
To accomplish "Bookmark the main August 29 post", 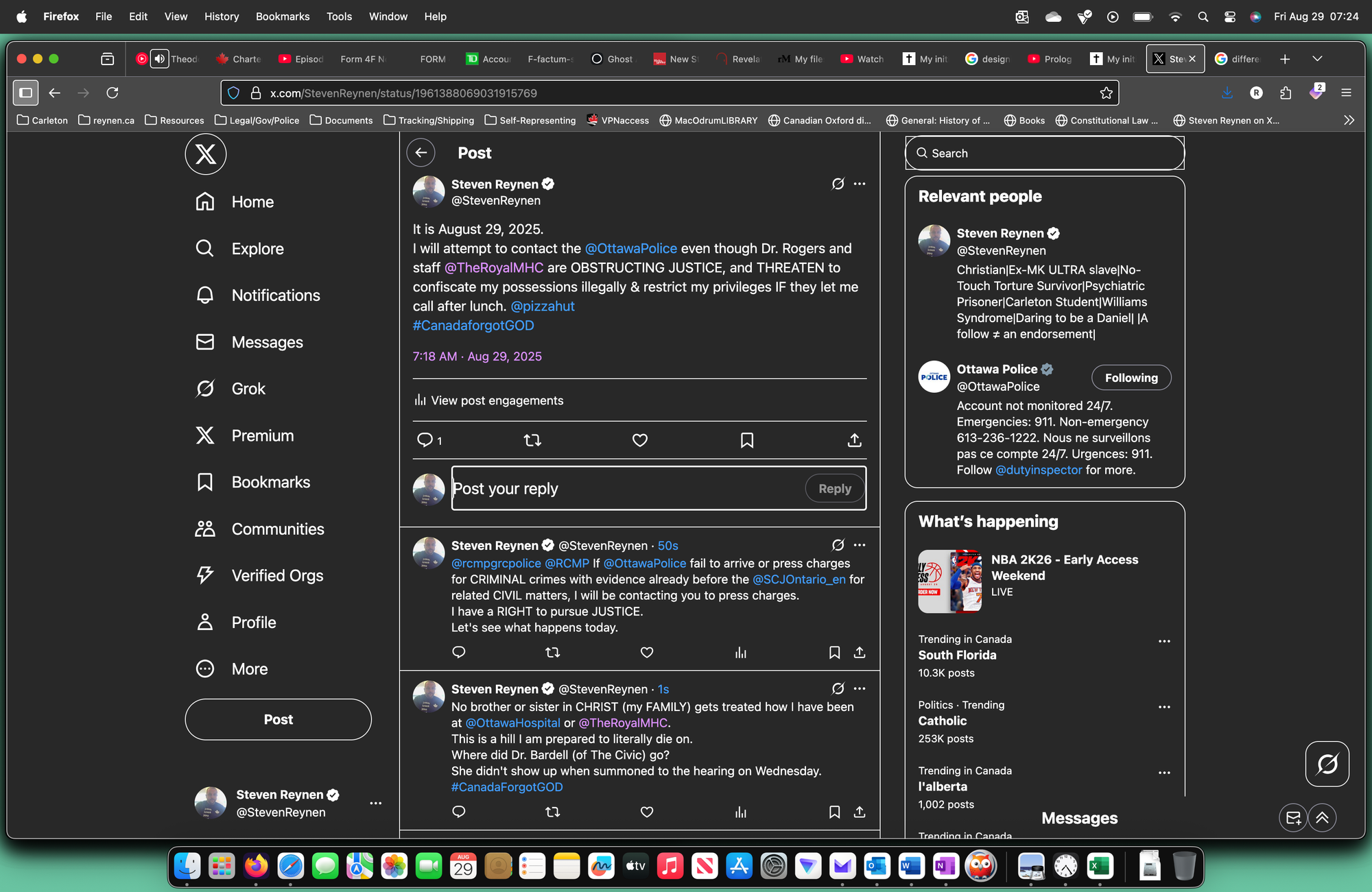I will pos(747,440).
